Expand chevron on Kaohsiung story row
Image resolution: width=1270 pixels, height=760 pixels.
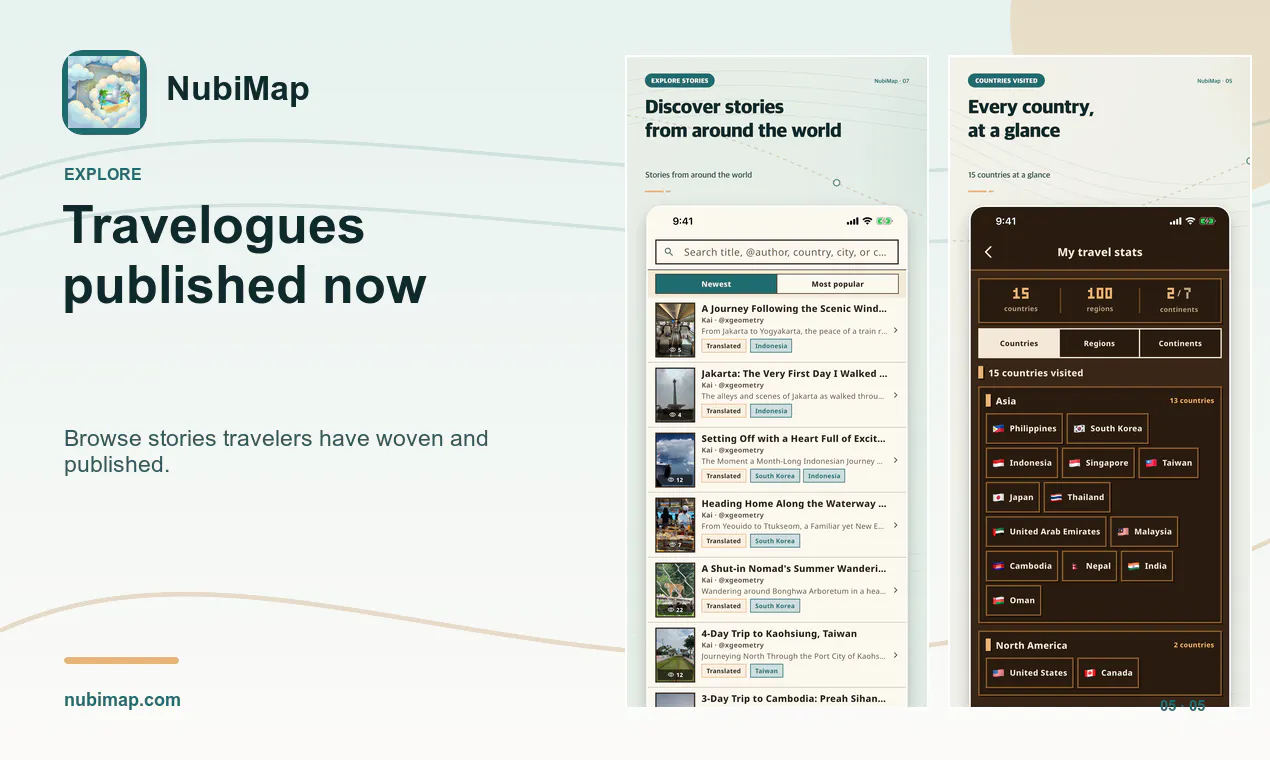point(895,655)
